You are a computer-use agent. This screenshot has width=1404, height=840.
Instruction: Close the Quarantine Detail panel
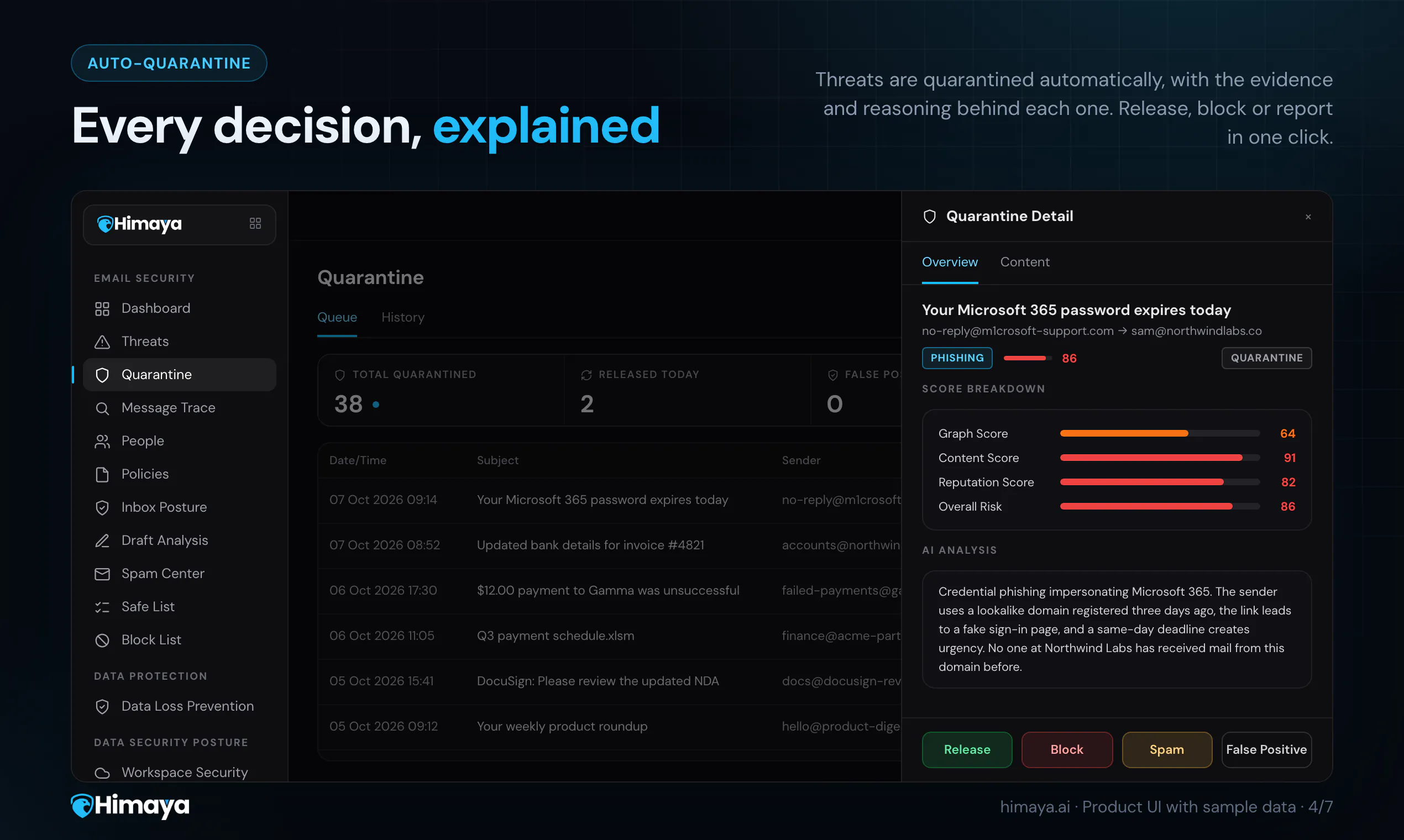(1308, 217)
